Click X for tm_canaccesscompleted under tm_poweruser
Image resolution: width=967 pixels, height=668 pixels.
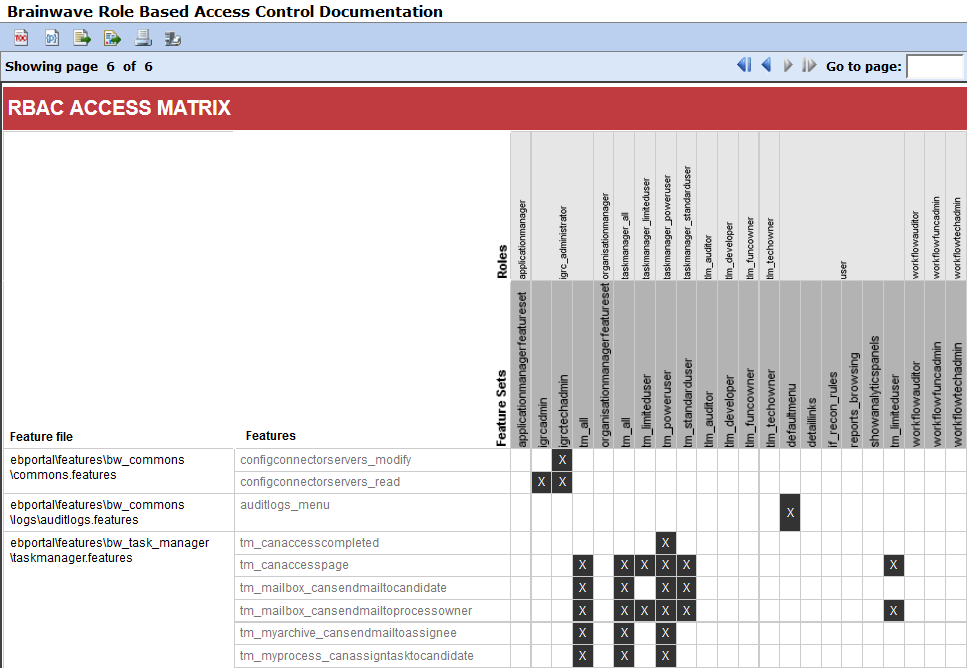click(x=665, y=543)
